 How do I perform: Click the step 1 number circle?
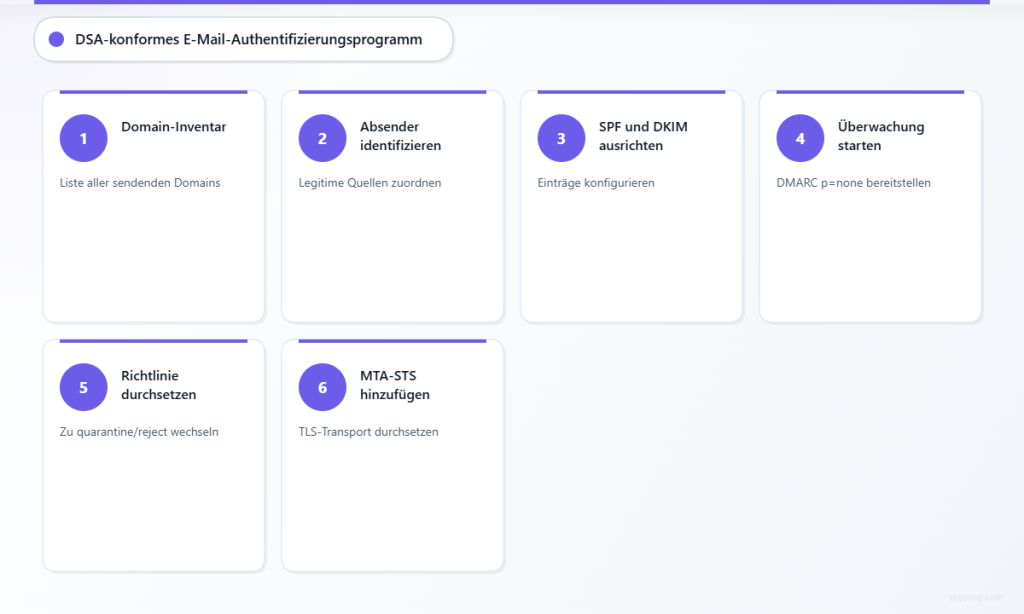click(x=84, y=138)
